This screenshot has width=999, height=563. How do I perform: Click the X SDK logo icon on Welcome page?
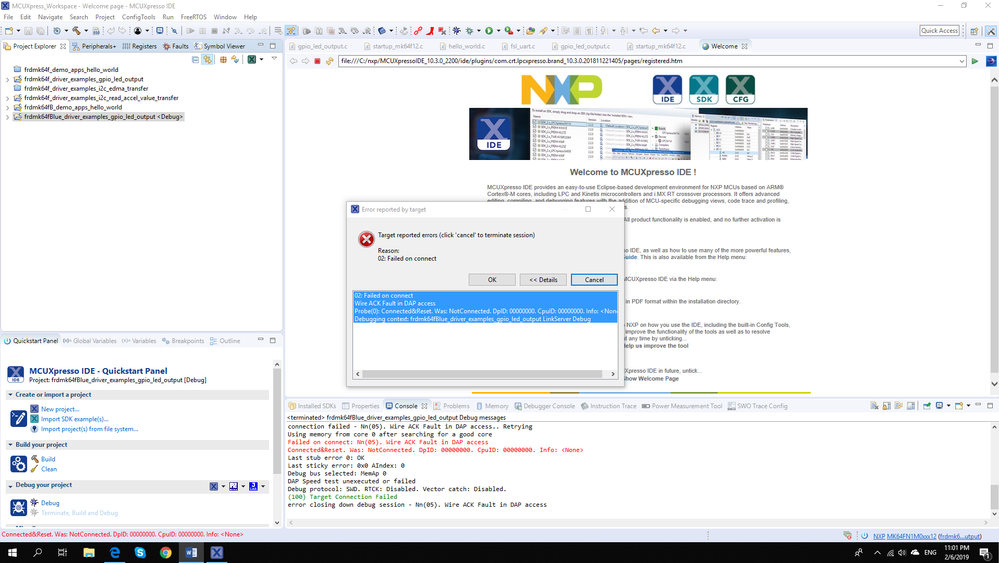704,90
